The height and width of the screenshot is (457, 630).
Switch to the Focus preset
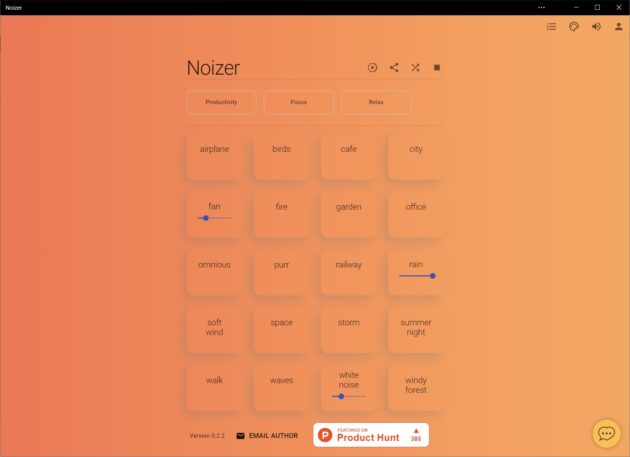[298, 102]
